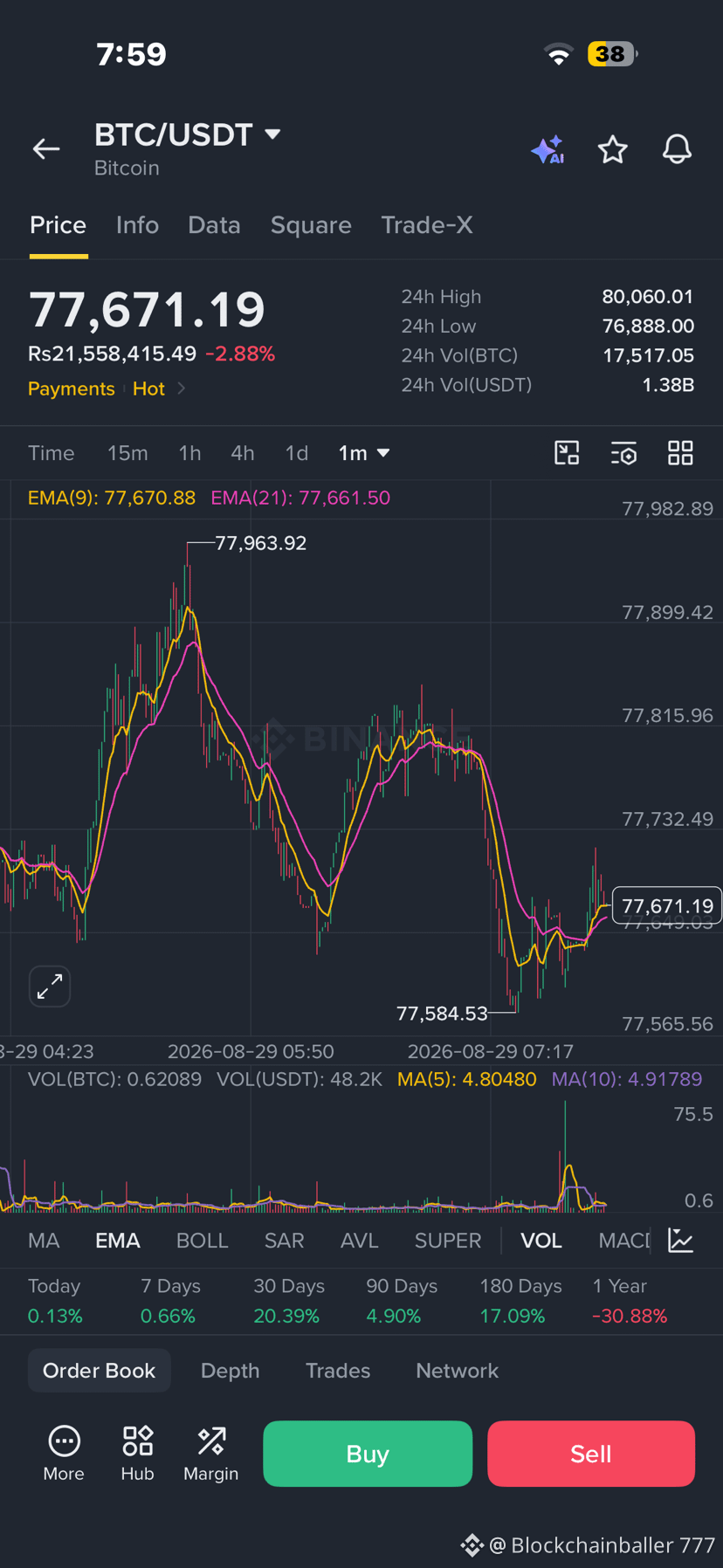This screenshot has height=1568, width=723.
Task: Tap the red Sell button
Action: point(591,1454)
